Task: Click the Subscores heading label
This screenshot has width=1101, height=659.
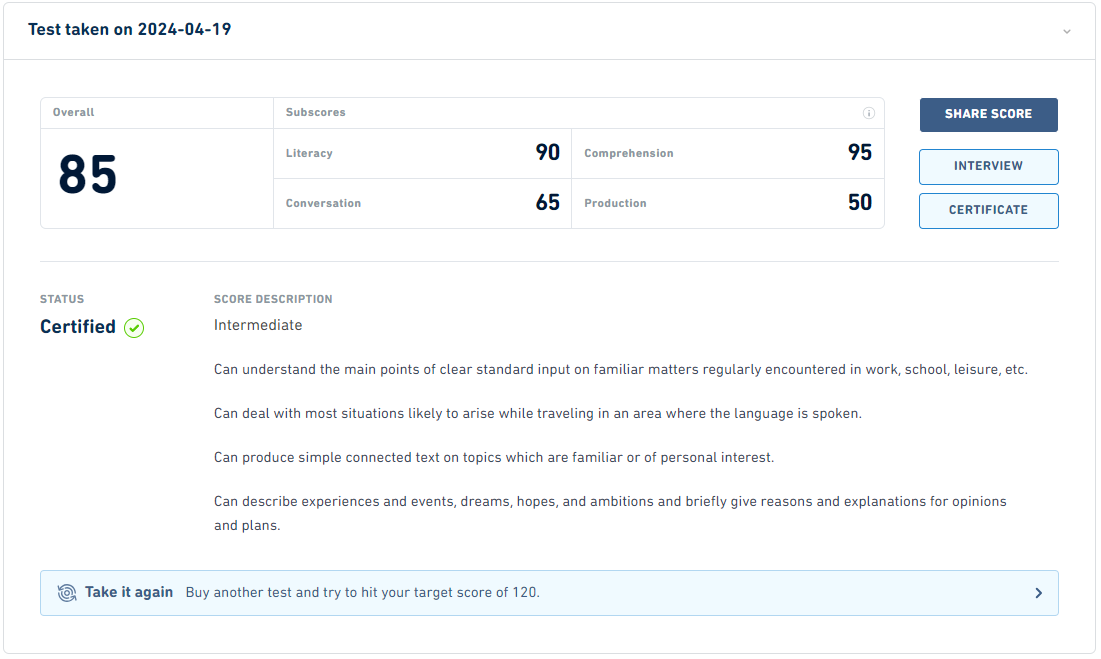Action: click(x=315, y=112)
